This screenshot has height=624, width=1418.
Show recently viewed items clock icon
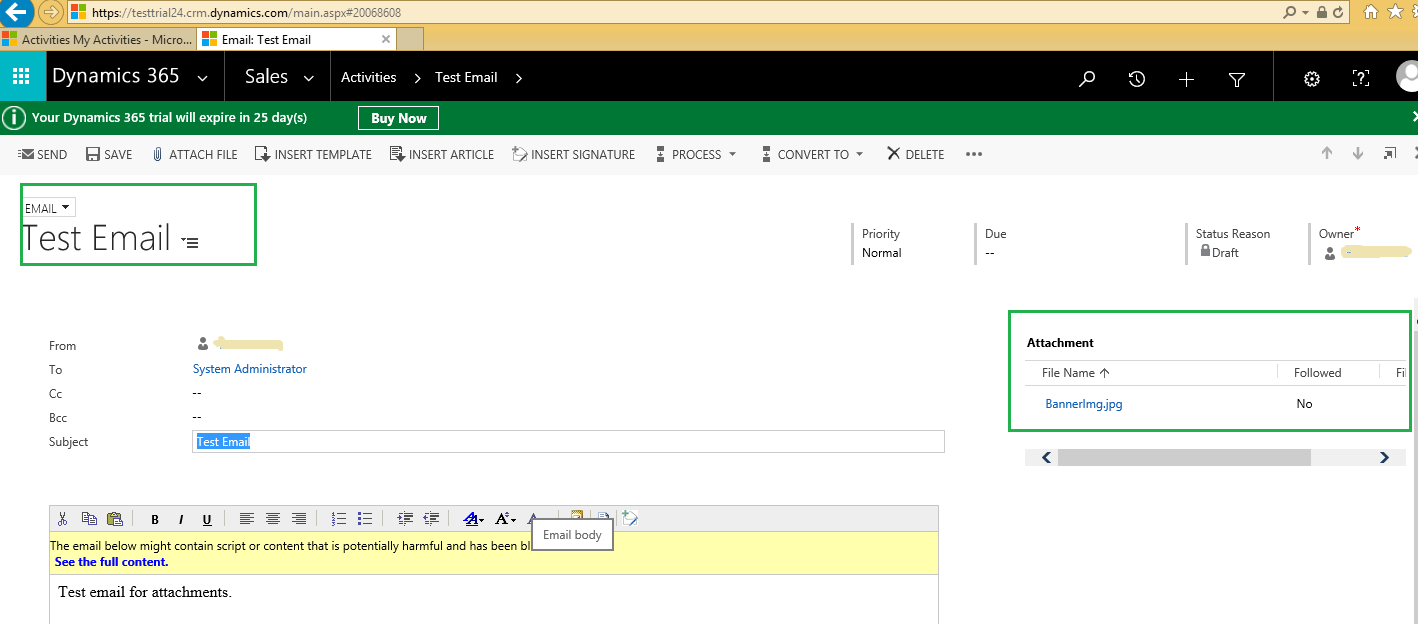coord(1137,79)
